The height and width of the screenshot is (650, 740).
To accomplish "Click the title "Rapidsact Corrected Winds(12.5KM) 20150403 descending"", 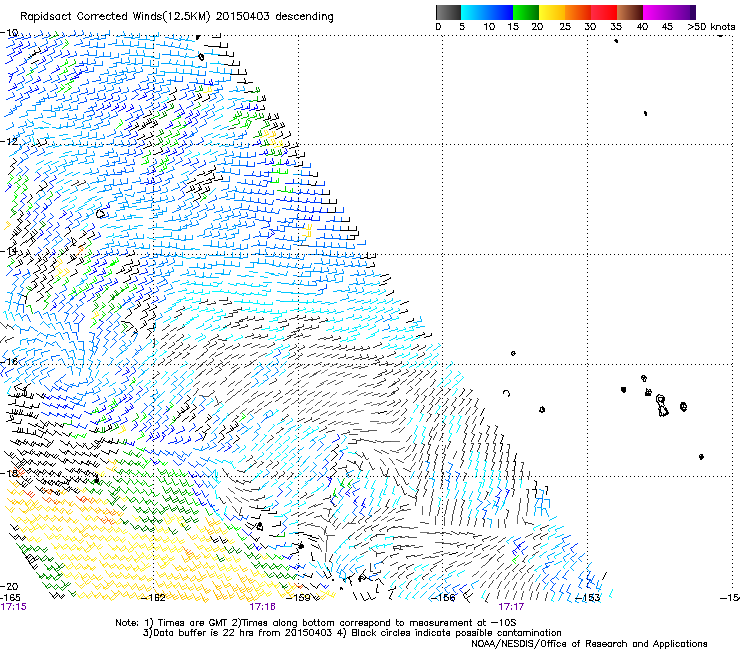I will (177, 17).
